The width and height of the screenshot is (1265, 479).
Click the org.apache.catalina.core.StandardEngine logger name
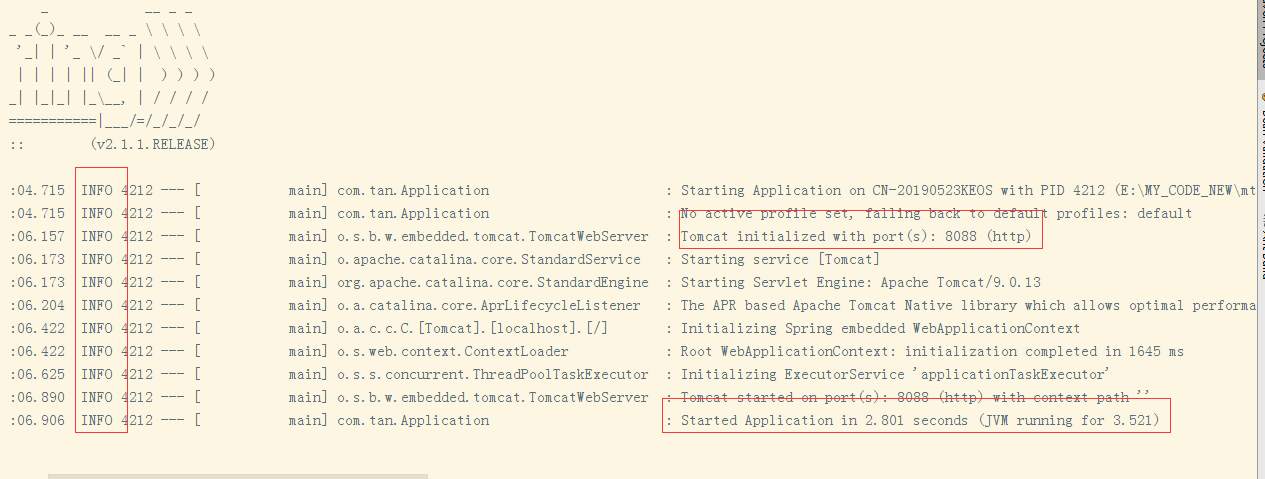492,283
